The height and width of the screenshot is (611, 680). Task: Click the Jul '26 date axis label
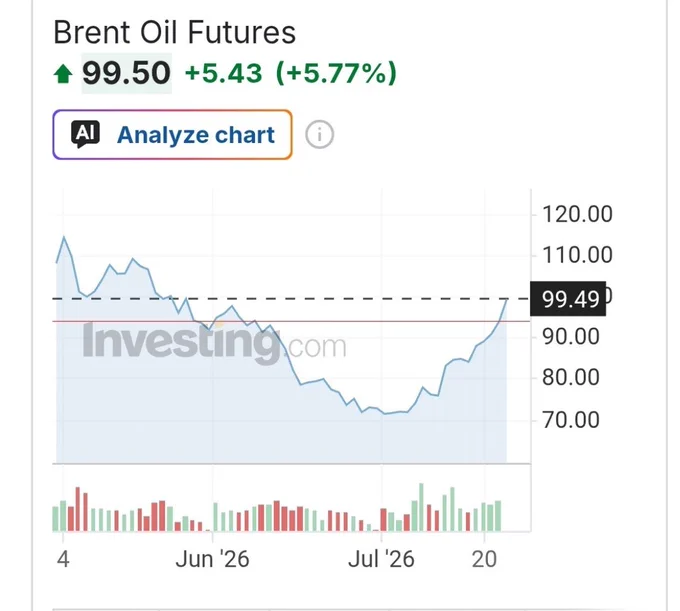click(x=381, y=559)
